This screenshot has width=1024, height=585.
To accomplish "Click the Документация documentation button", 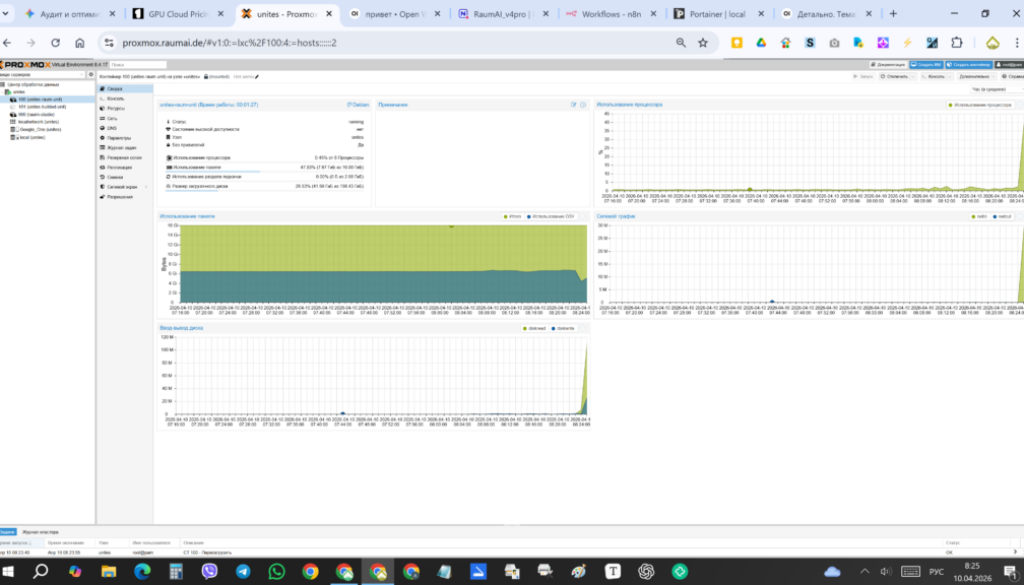I will 888,65.
